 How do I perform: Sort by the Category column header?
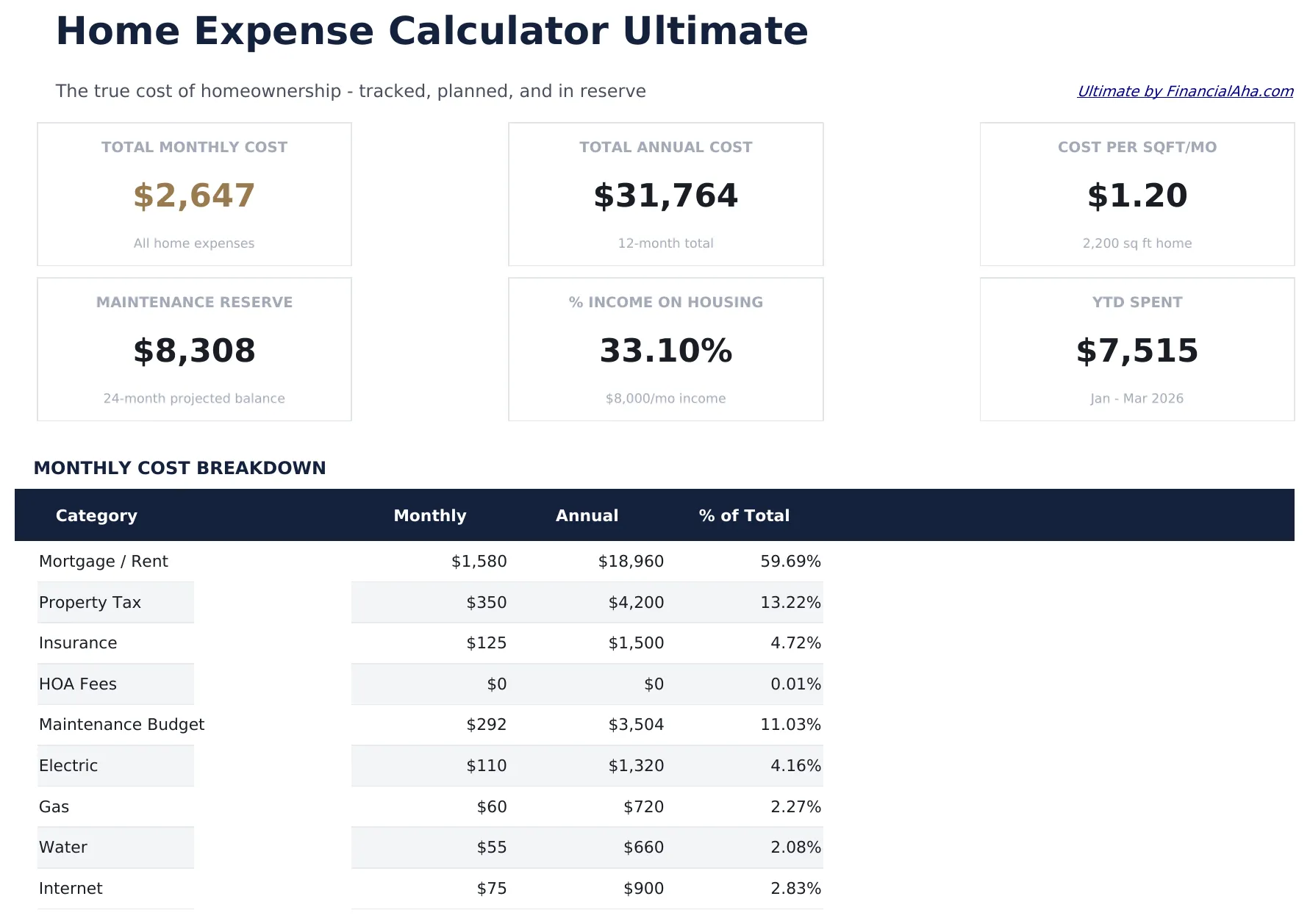(x=96, y=515)
